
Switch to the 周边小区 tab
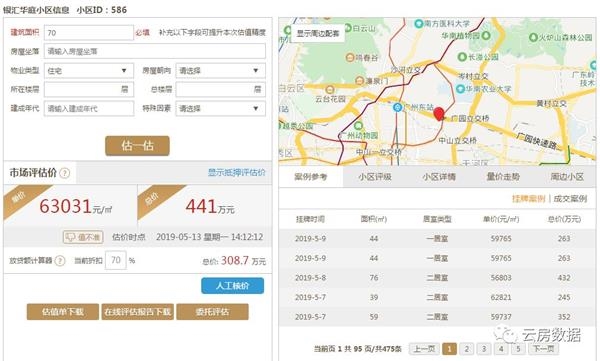click(567, 177)
